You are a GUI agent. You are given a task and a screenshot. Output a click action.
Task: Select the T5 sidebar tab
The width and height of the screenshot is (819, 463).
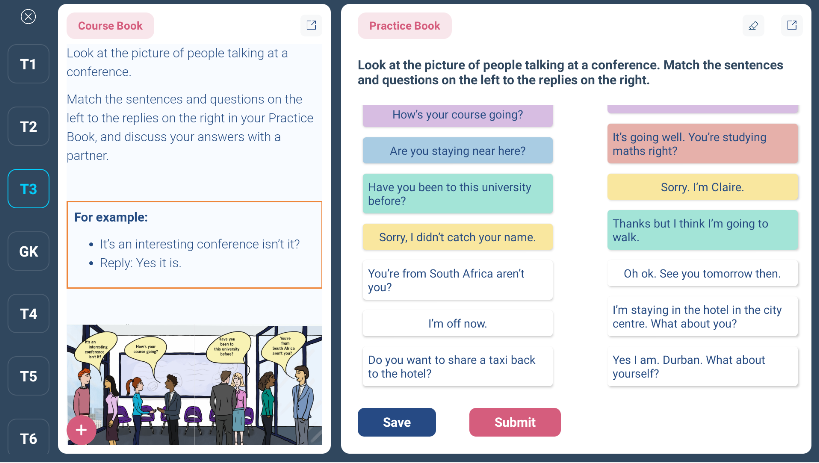point(28,376)
